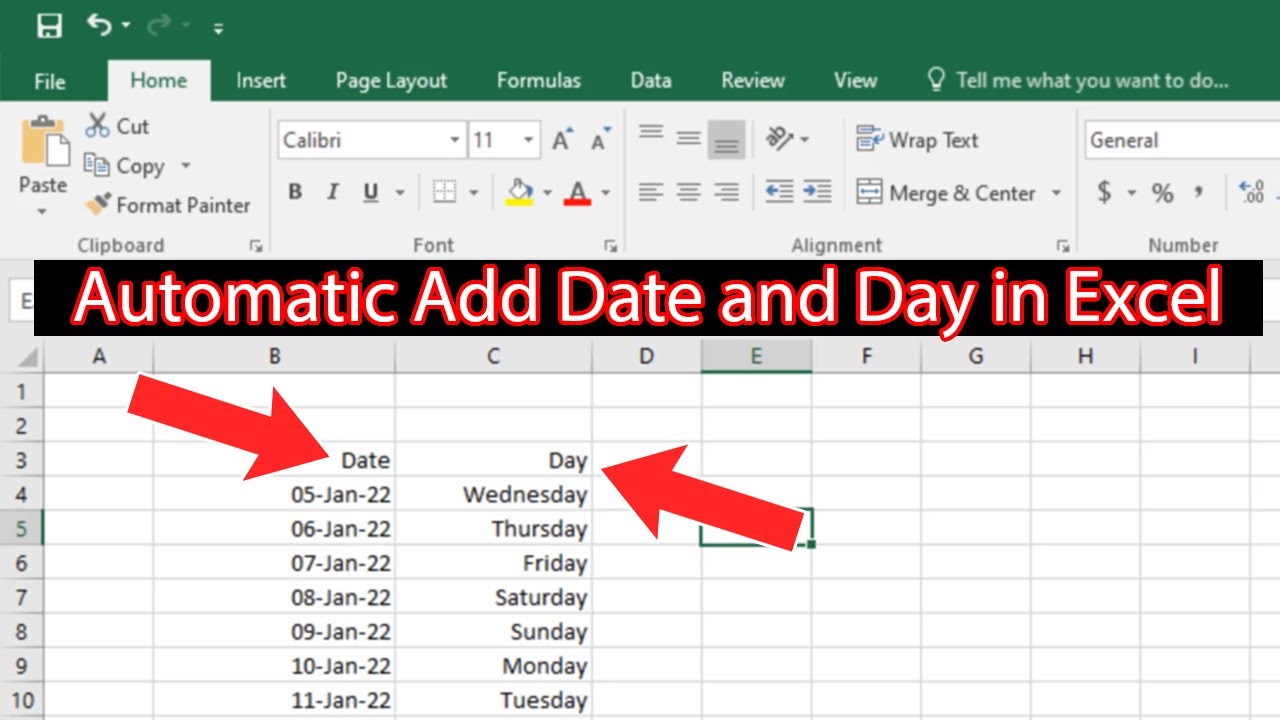1280x720 pixels.
Task: Click the Undo arrow icon
Action: [x=99, y=25]
